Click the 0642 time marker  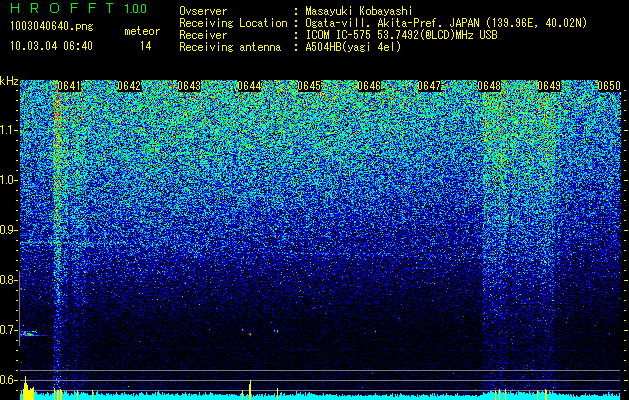point(129,86)
